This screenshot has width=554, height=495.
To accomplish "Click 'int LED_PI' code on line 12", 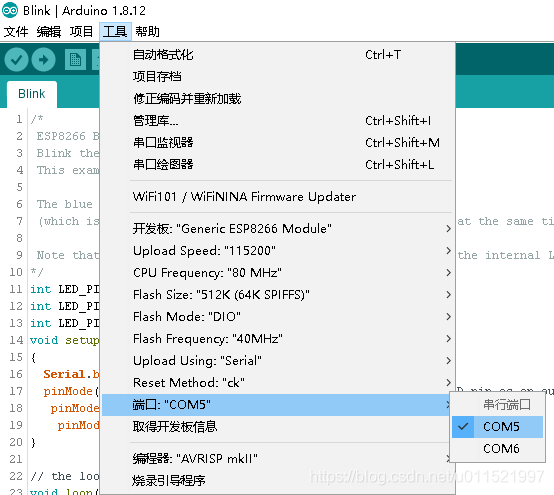I will pyautogui.click(x=65, y=306).
